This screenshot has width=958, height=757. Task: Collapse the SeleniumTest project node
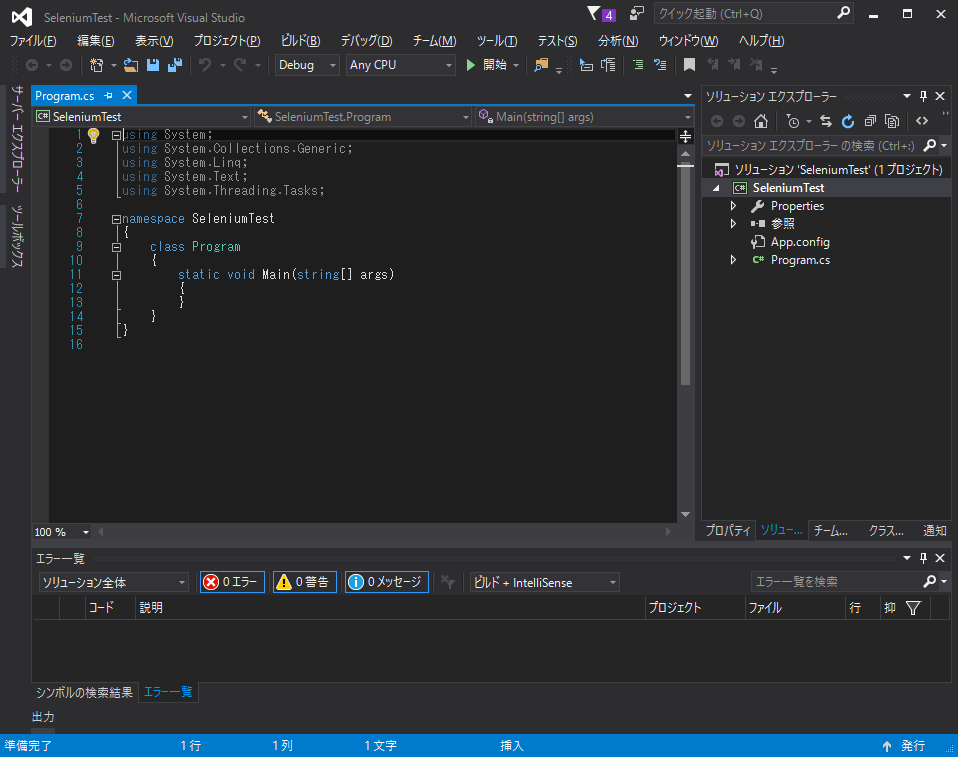coord(716,188)
